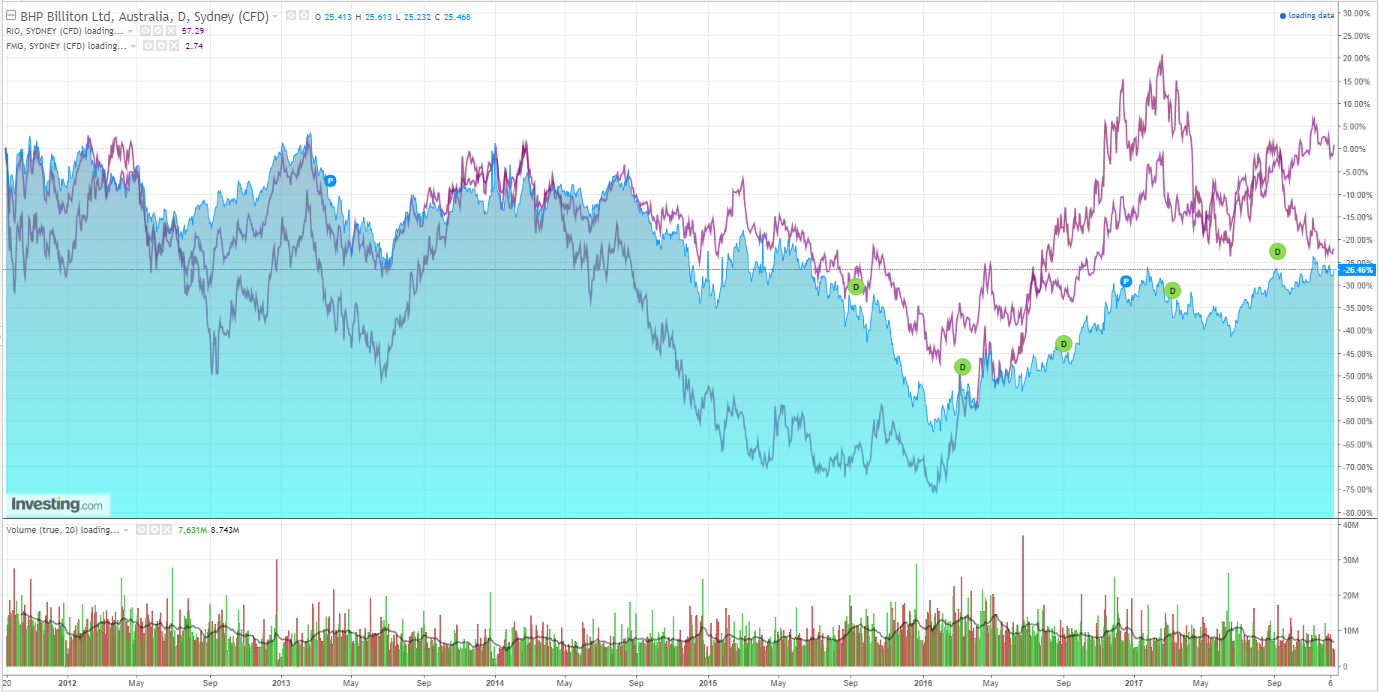Select the green D dividend marker in early 2016

pos(962,367)
